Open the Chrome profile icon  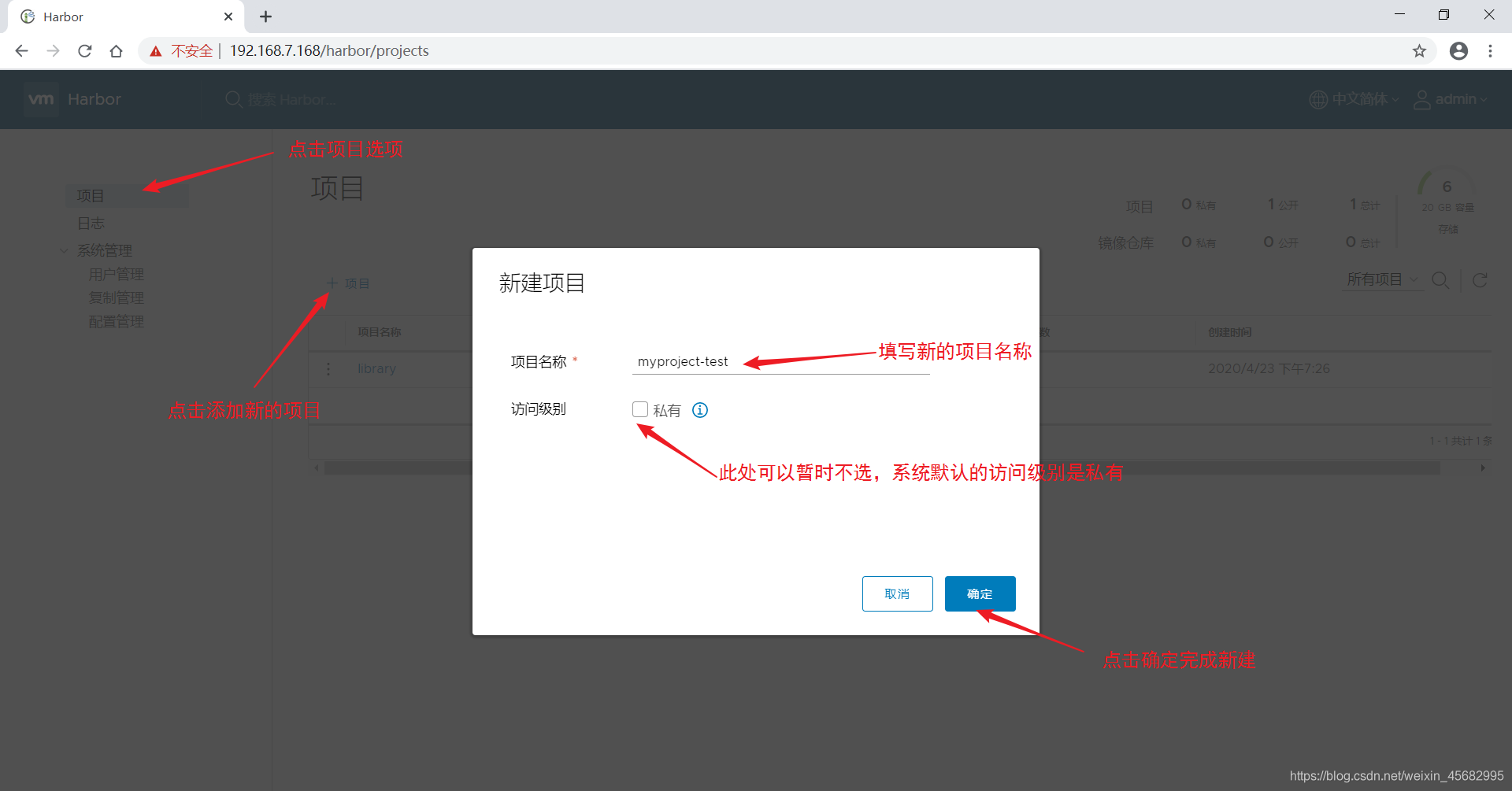(1458, 51)
